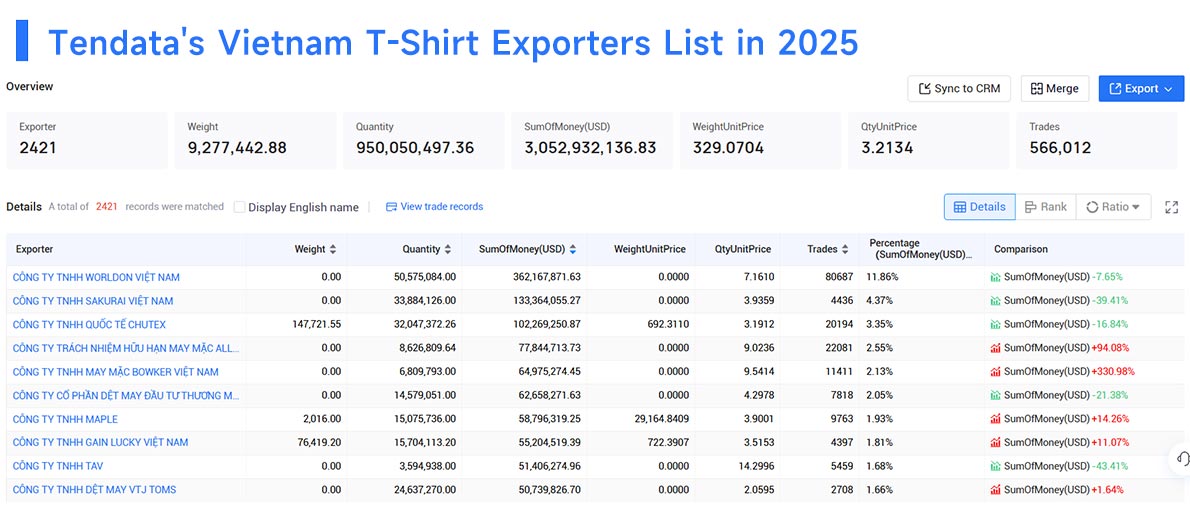This screenshot has height=510, width=1190.
Task: Click comparison chart icon for +94.08% row
Action: 996,348
